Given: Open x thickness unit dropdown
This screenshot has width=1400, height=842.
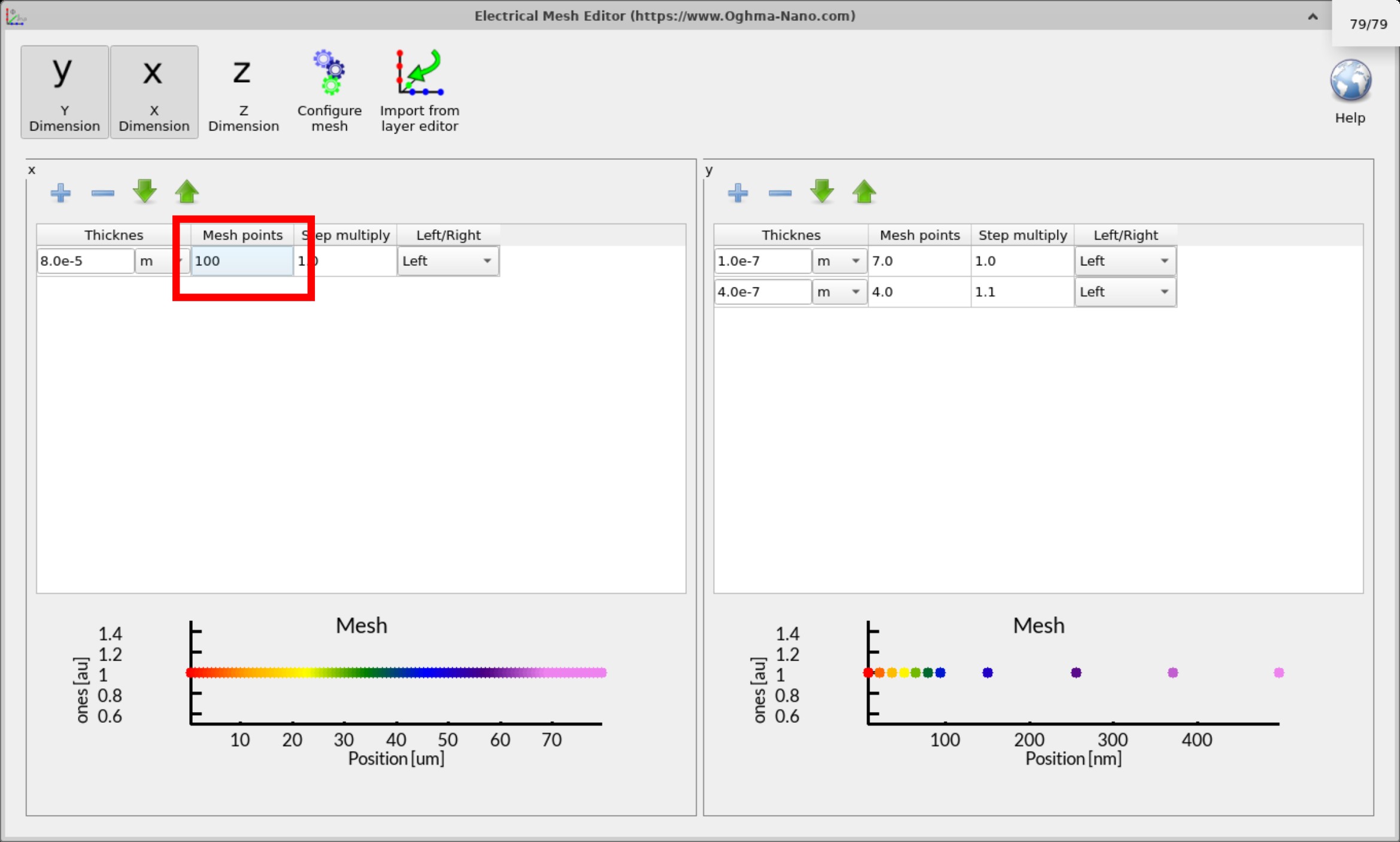Looking at the screenshot, I should 162,261.
